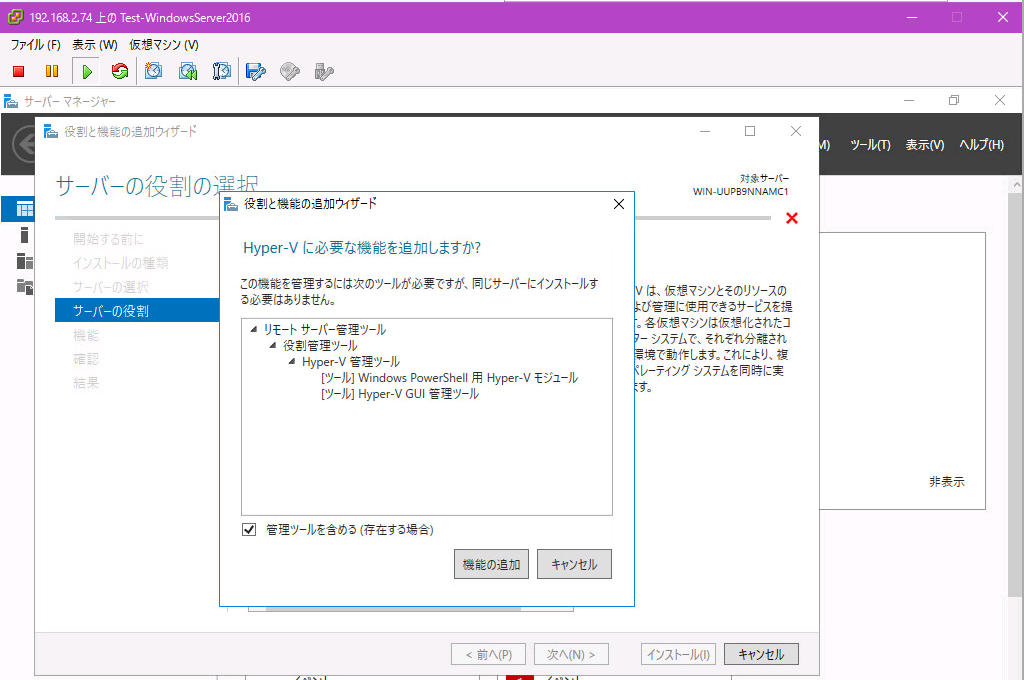The image size is (1024, 680).
Task: Collapse the Hyper-V 管理ツール node
Action: click(291, 362)
